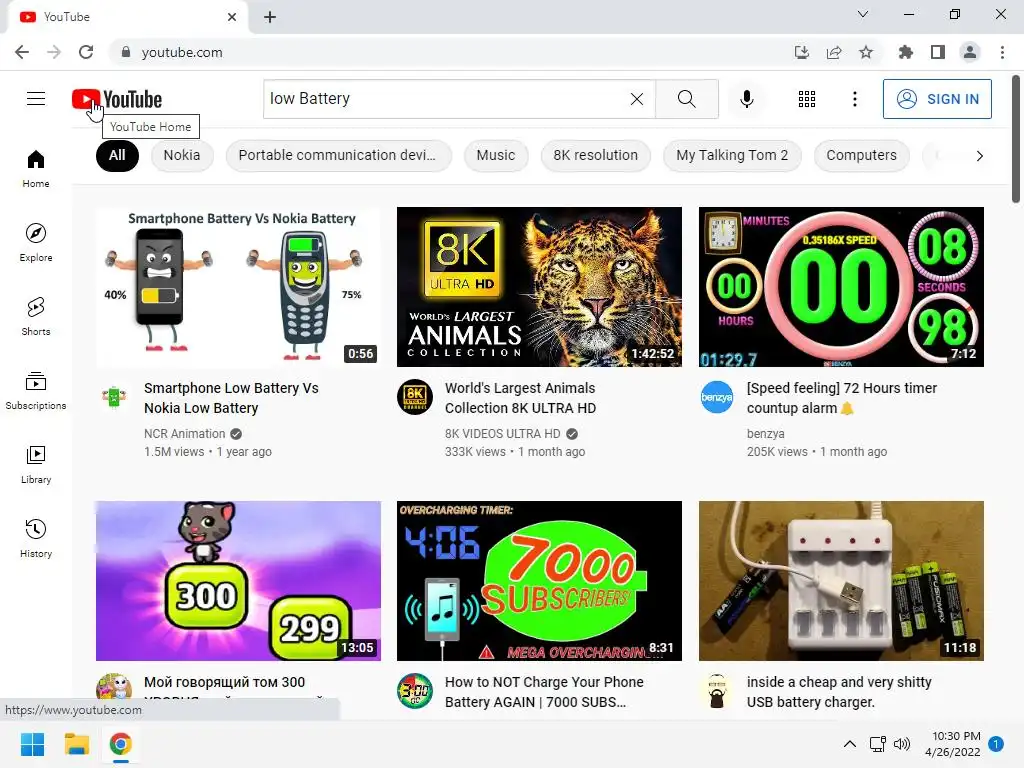This screenshot has width=1024, height=768.
Task: Toggle Chrome side panel
Action: pos(937,52)
